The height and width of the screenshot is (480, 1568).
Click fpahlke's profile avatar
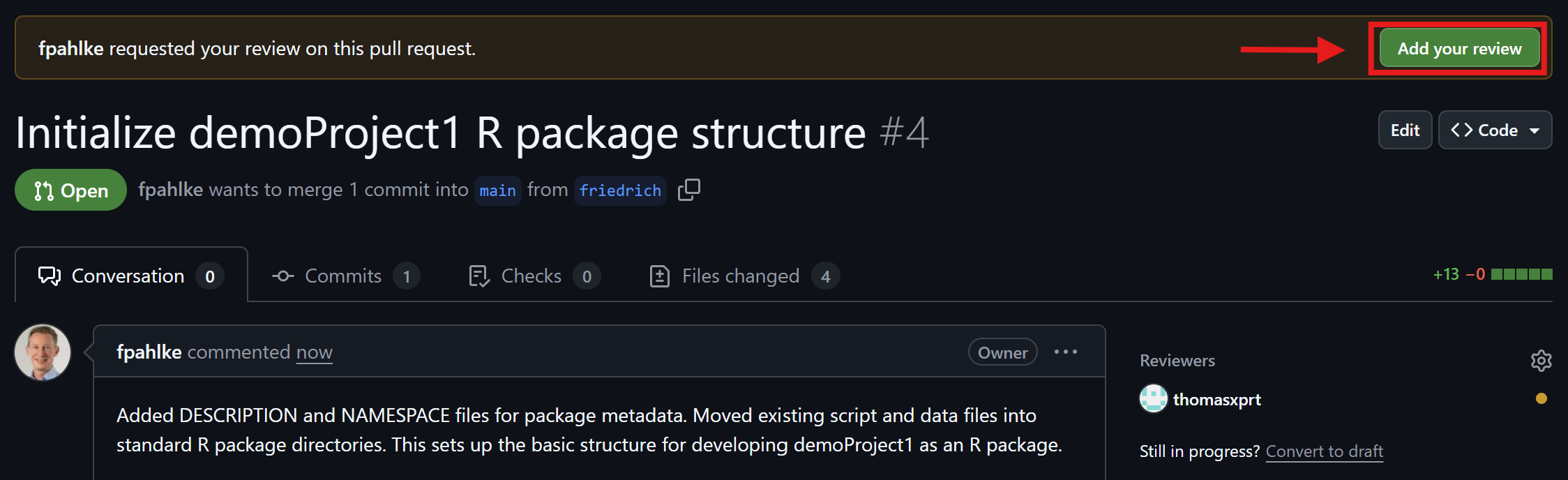pyautogui.click(x=43, y=352)
